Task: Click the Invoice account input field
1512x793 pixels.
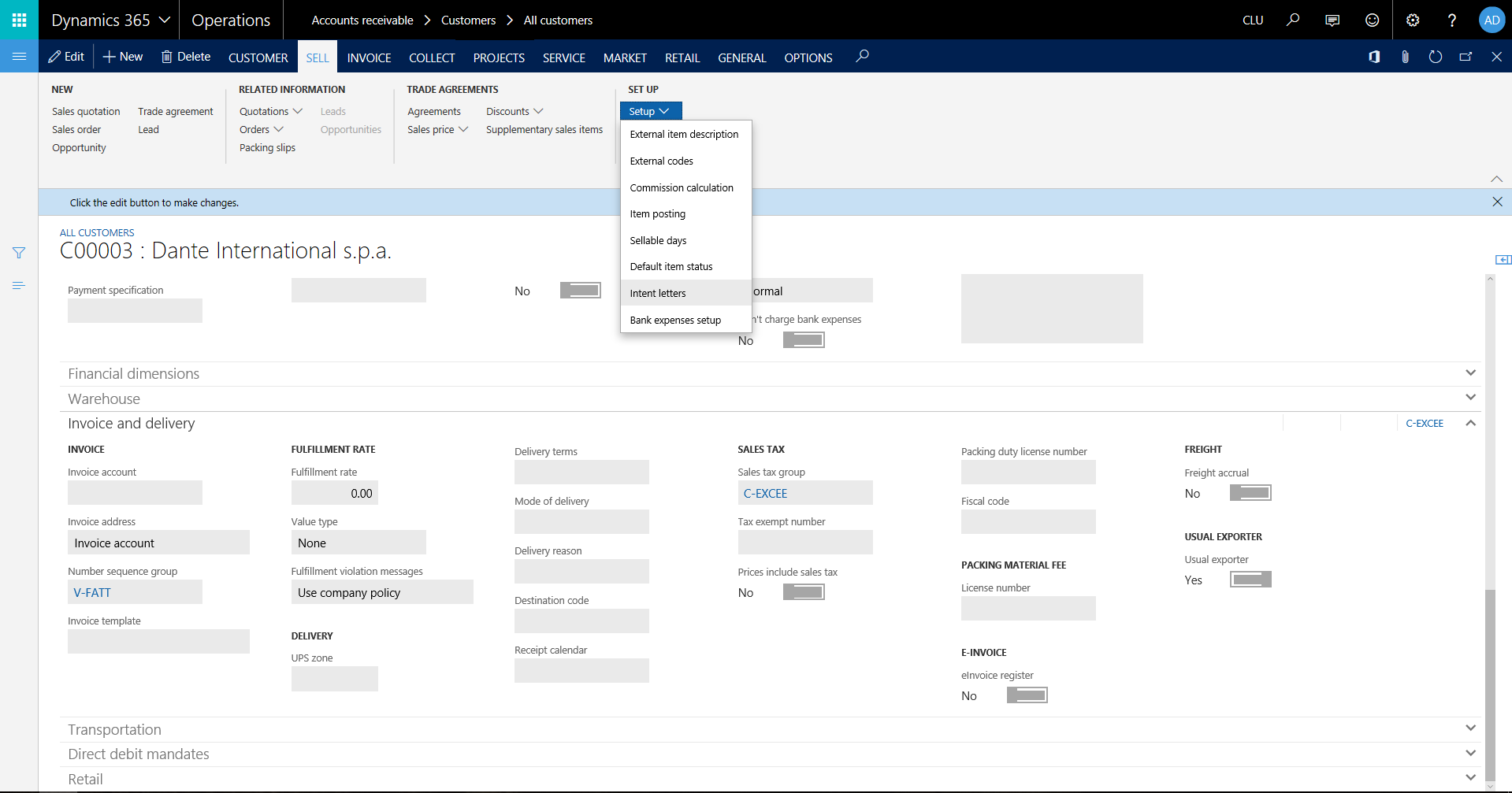Action: 135,493
